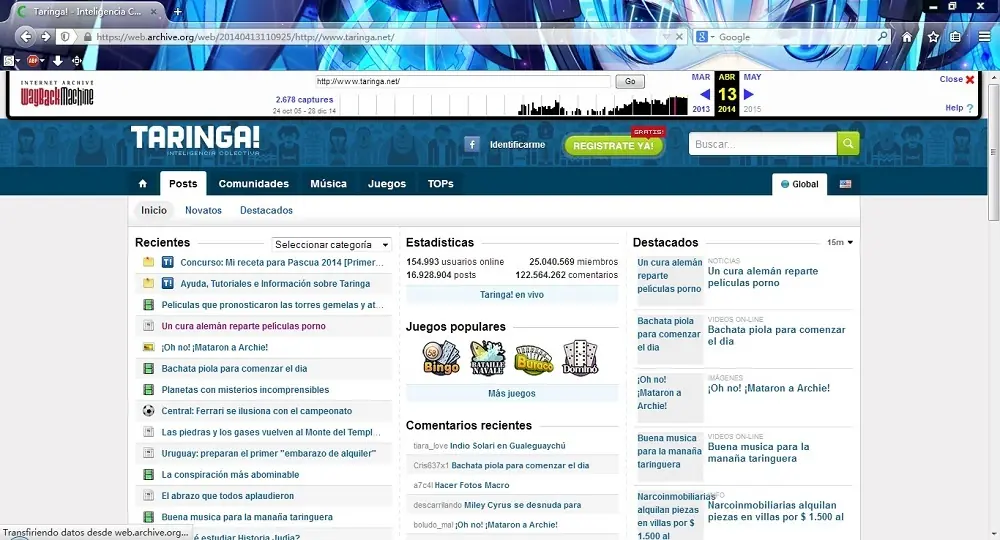Open post La conspiración más abominable

230,474
